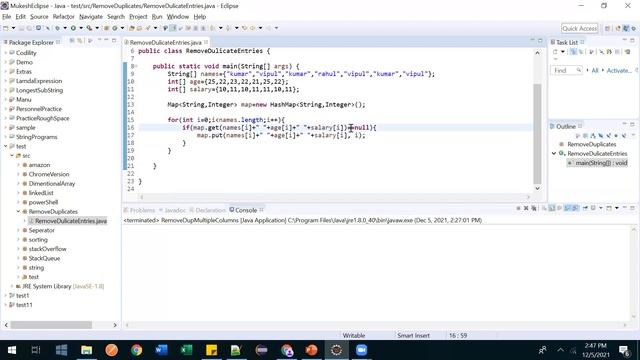This screenshot has width=640, height=360.
Task: Click the New file toolbar icon
Action: (5, 28)
